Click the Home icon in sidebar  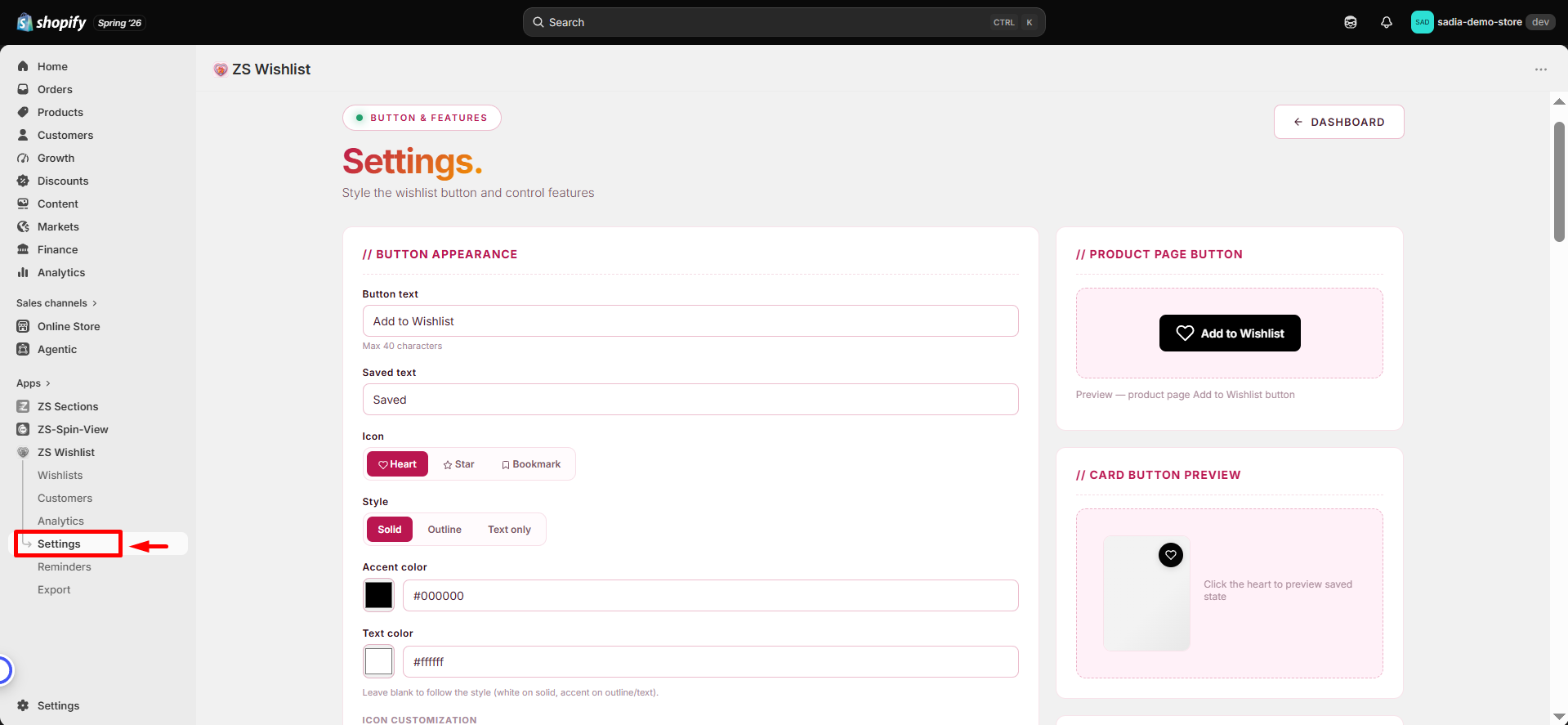23,66
